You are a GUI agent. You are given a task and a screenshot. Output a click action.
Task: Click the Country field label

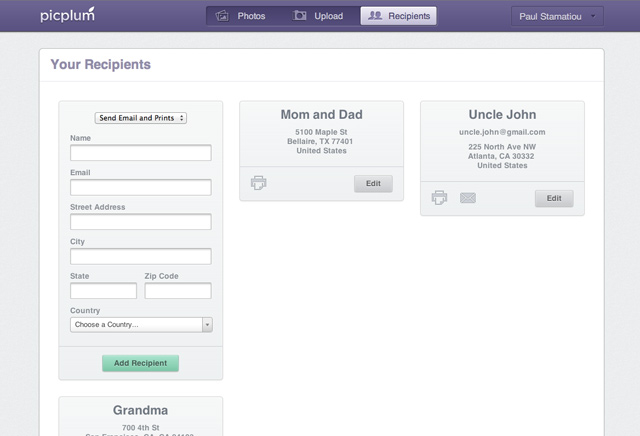85,310
